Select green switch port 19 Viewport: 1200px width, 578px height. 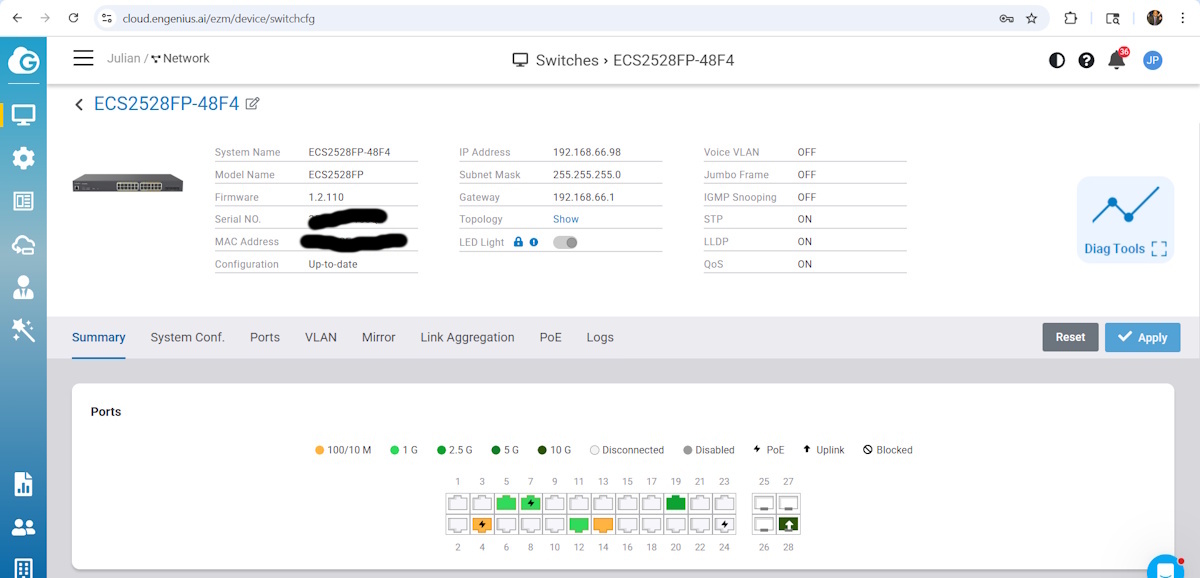click(676, 502)
